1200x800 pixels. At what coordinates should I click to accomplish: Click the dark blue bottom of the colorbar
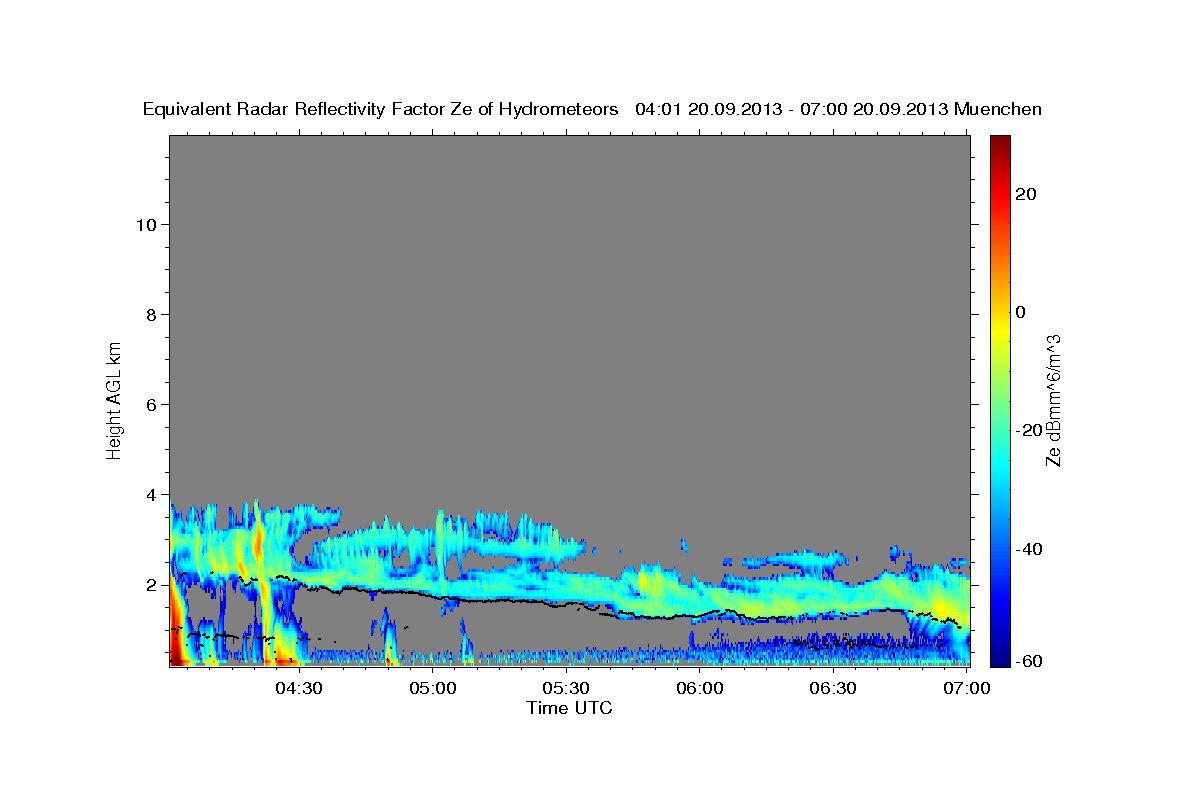click(999, 657)
